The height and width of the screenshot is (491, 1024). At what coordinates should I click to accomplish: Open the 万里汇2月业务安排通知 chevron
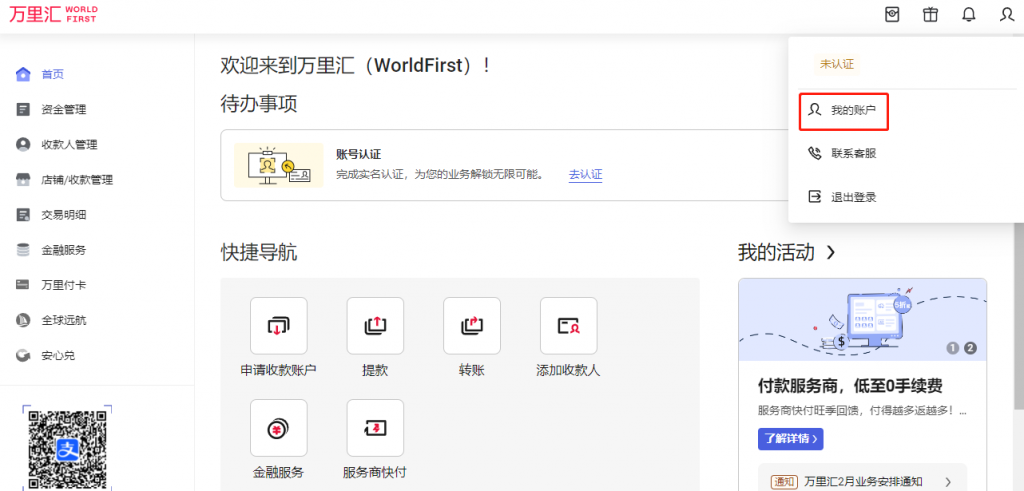click(x=948, y=482)
